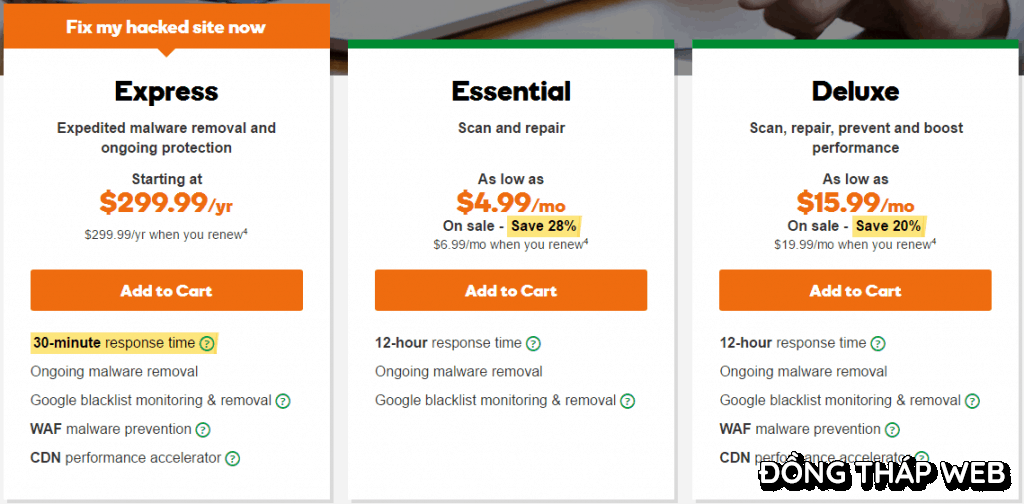Open footnote 4 after Essential $6.99/mo renewal

tap(585, 240)
